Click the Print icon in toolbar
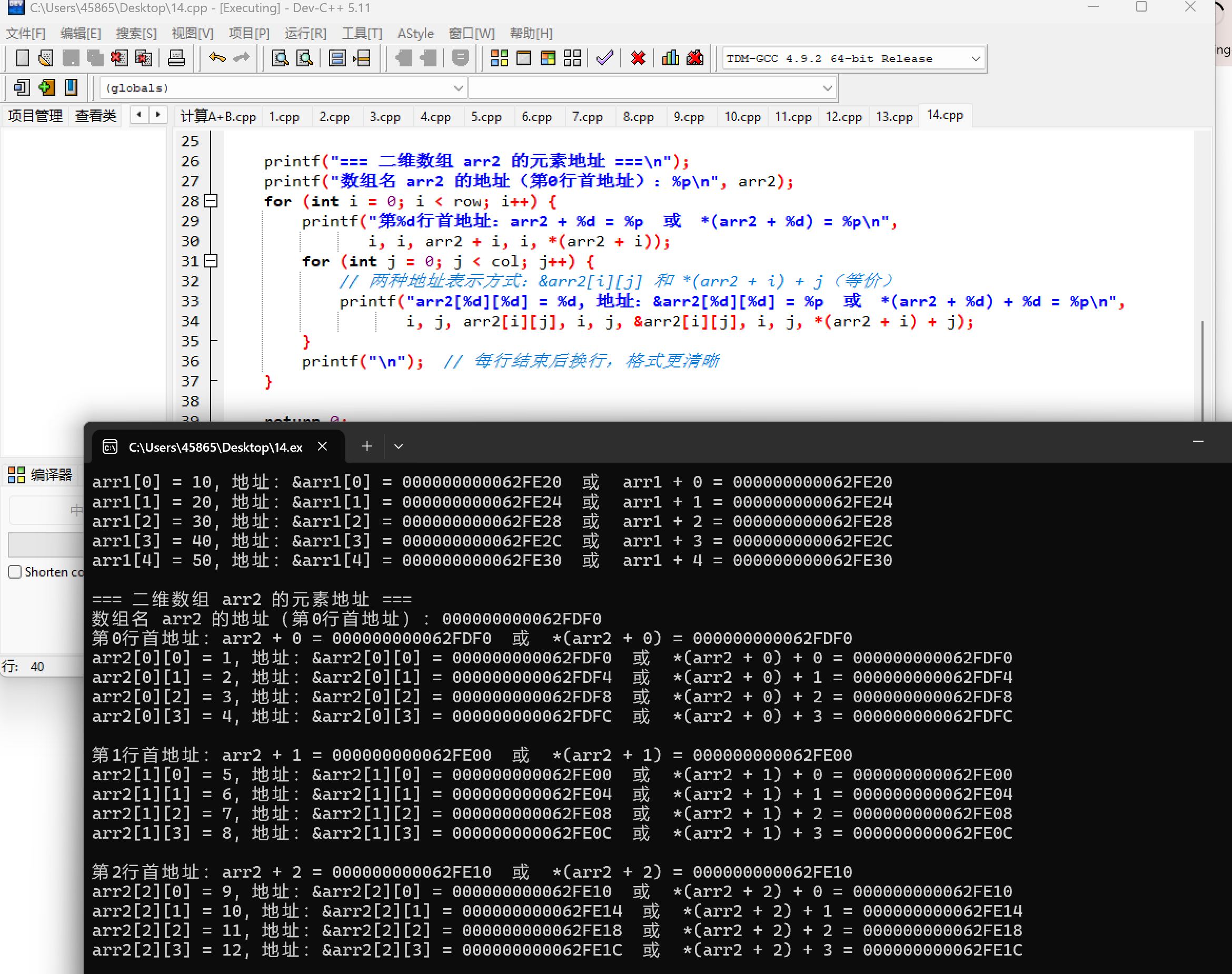Image resolution: width=1232 pixels, height=974 pixels. tap(176, 58)
